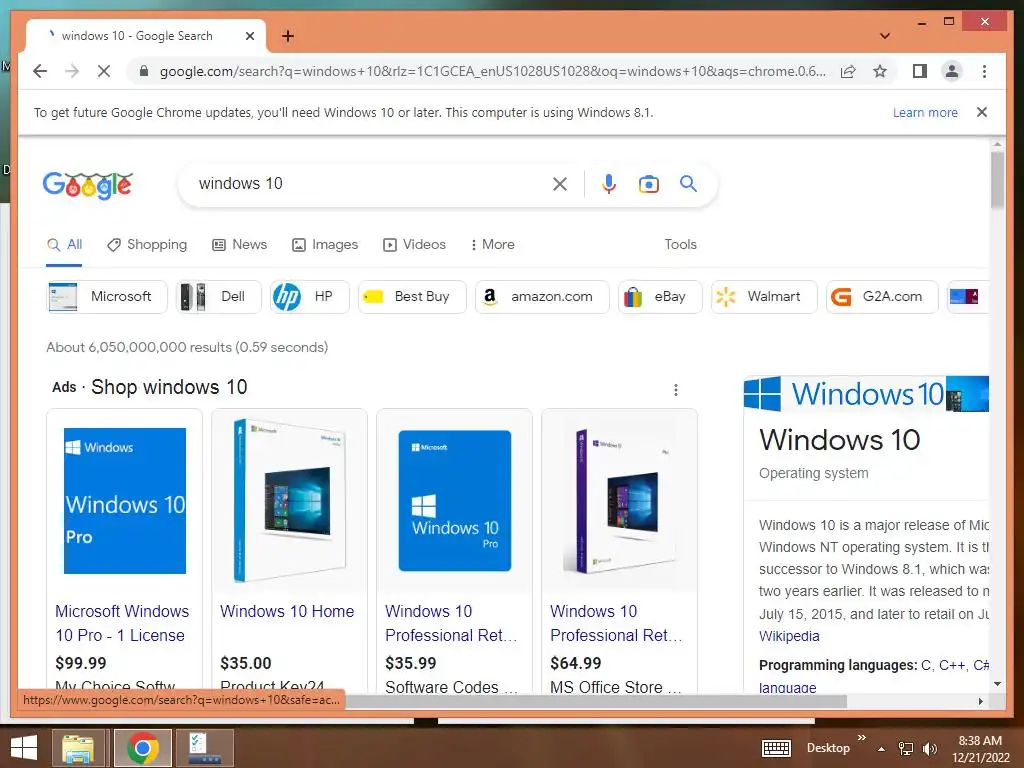1024x768 pixels.
Task: Bookmark this page with the star icon
Action: click(880, 71)
